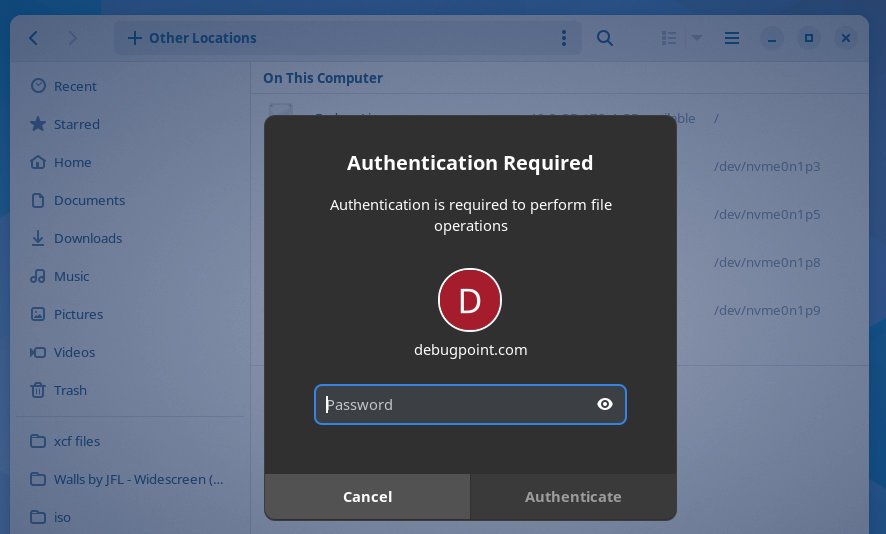The height and width of the screenshot is (534, 886).
Task: Expand the view options dropdown arrow
Action: [x=697, y=38]
